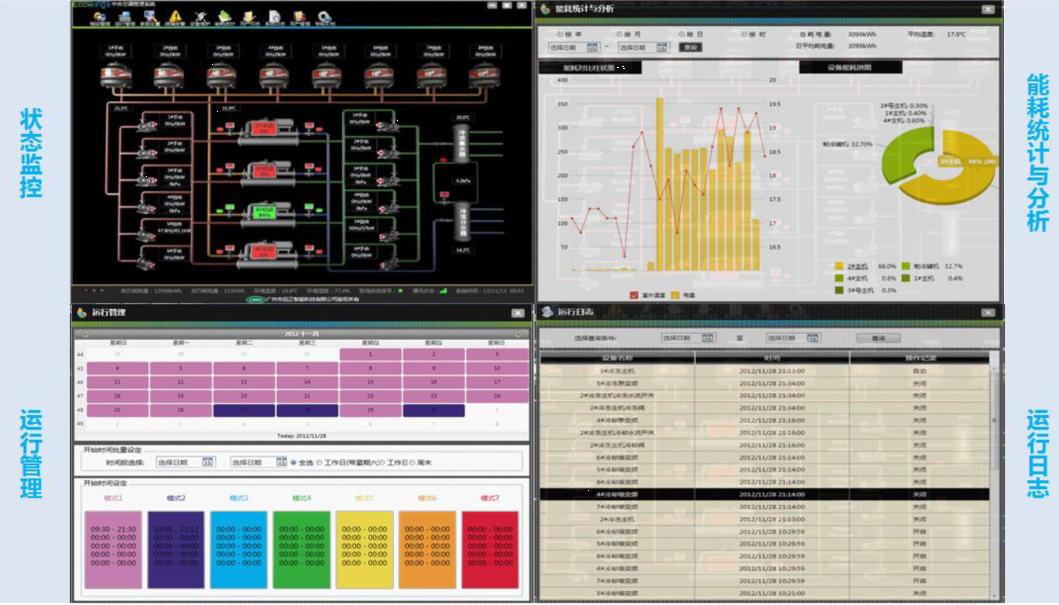Click the start date field in energy statistics
Viewport: 1059px width, 605px height.
(x=573, y=47)
